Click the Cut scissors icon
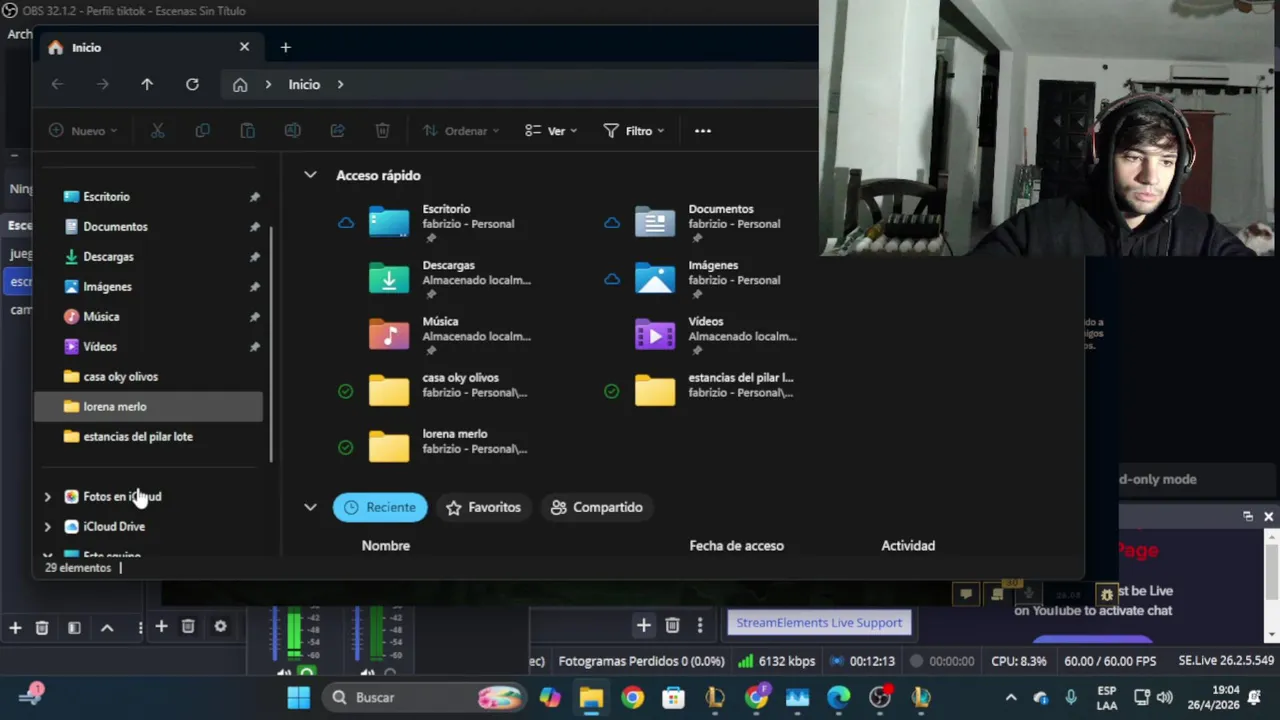The height and width of the screenshot is (720, 1280). pyautogui.click(x=157, y=131)
